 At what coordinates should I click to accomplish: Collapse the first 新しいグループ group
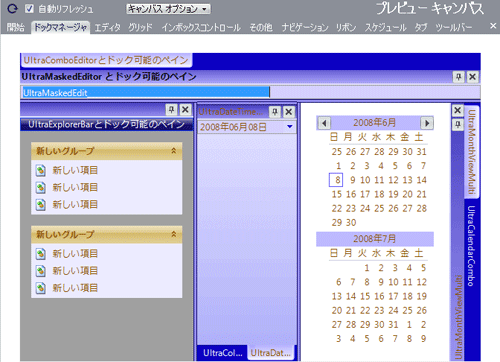[174, 151]
